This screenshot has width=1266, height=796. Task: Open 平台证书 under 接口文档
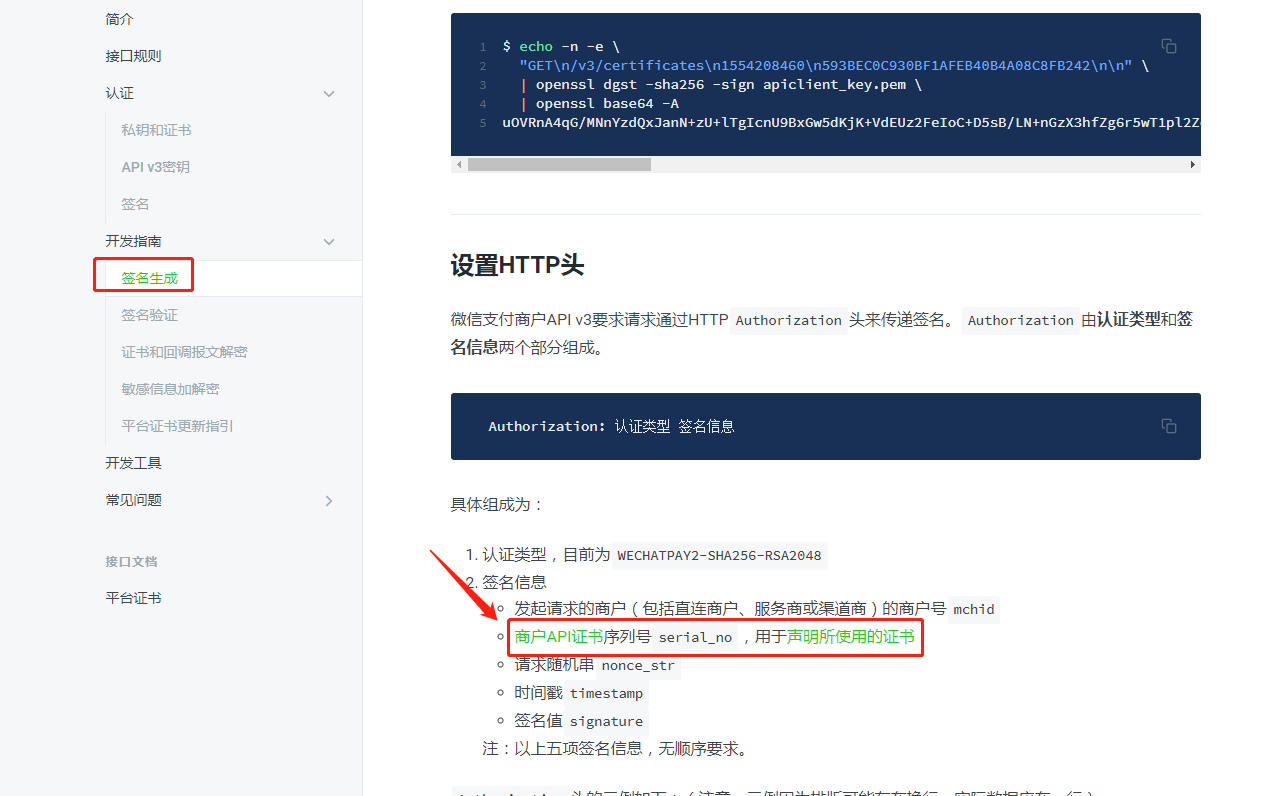click(x=133, y=598)
